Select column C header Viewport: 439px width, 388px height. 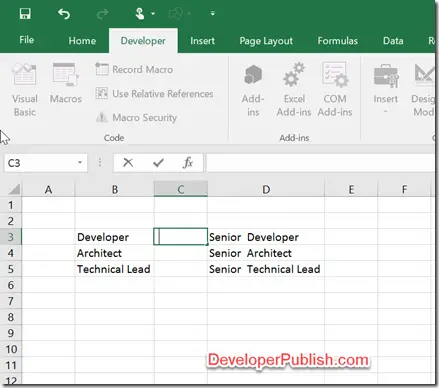click(181, 189)
